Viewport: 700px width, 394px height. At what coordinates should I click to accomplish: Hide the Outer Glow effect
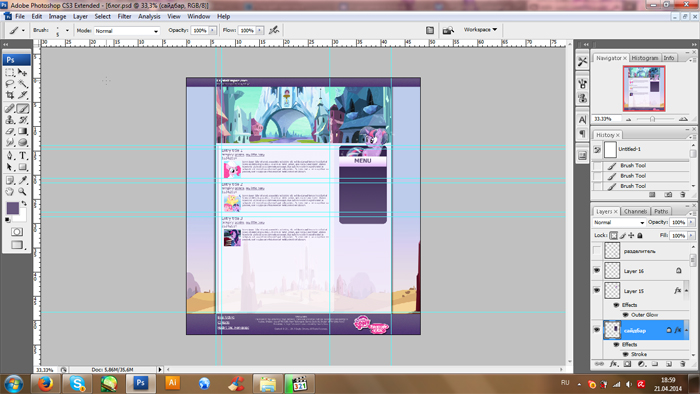(x=625, y=315)
